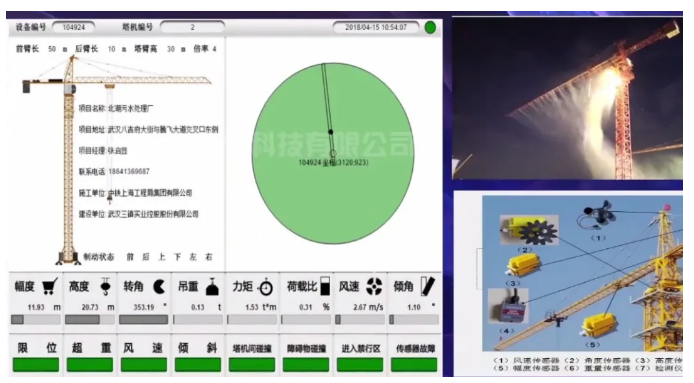694x383 pixels.
Task: Click the 项目经理 name line
Action: (103, 151)
